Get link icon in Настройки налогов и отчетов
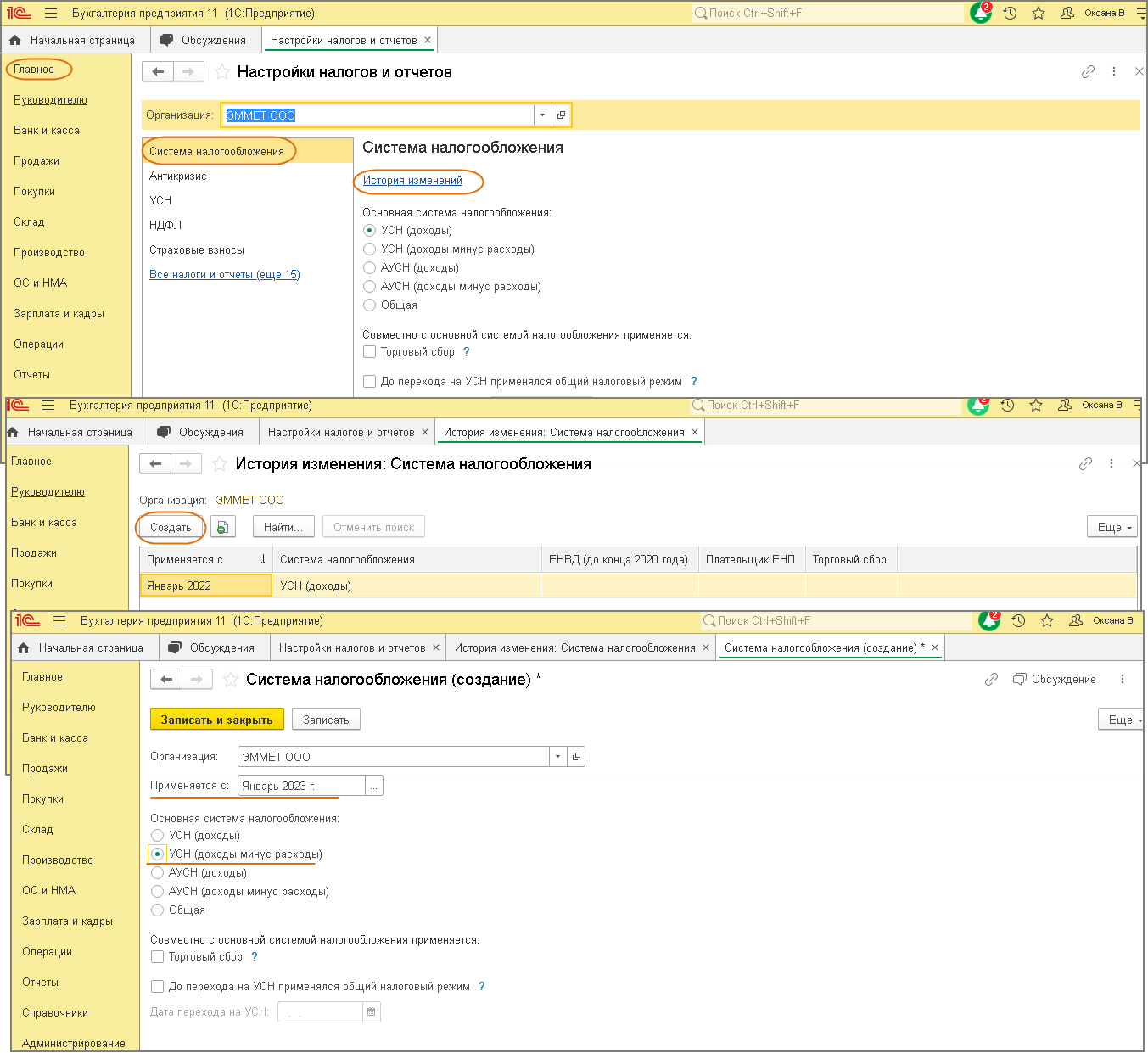Screen dimensions: 1148x1053 (1088, 72)
